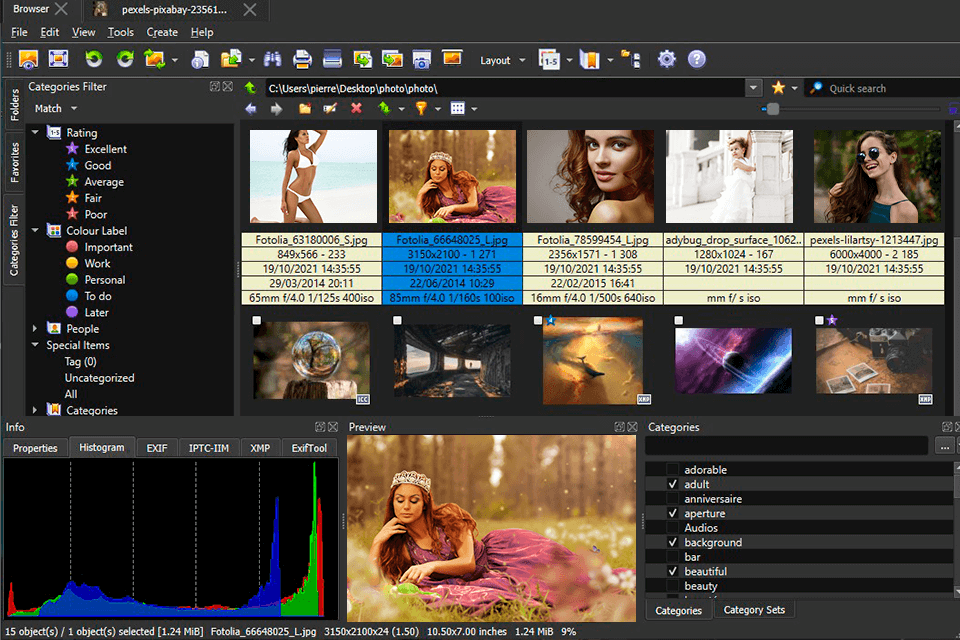Open Settings with the gear icon
The height and width of the screenshot is (640, 960).
[x=667, y=60]
